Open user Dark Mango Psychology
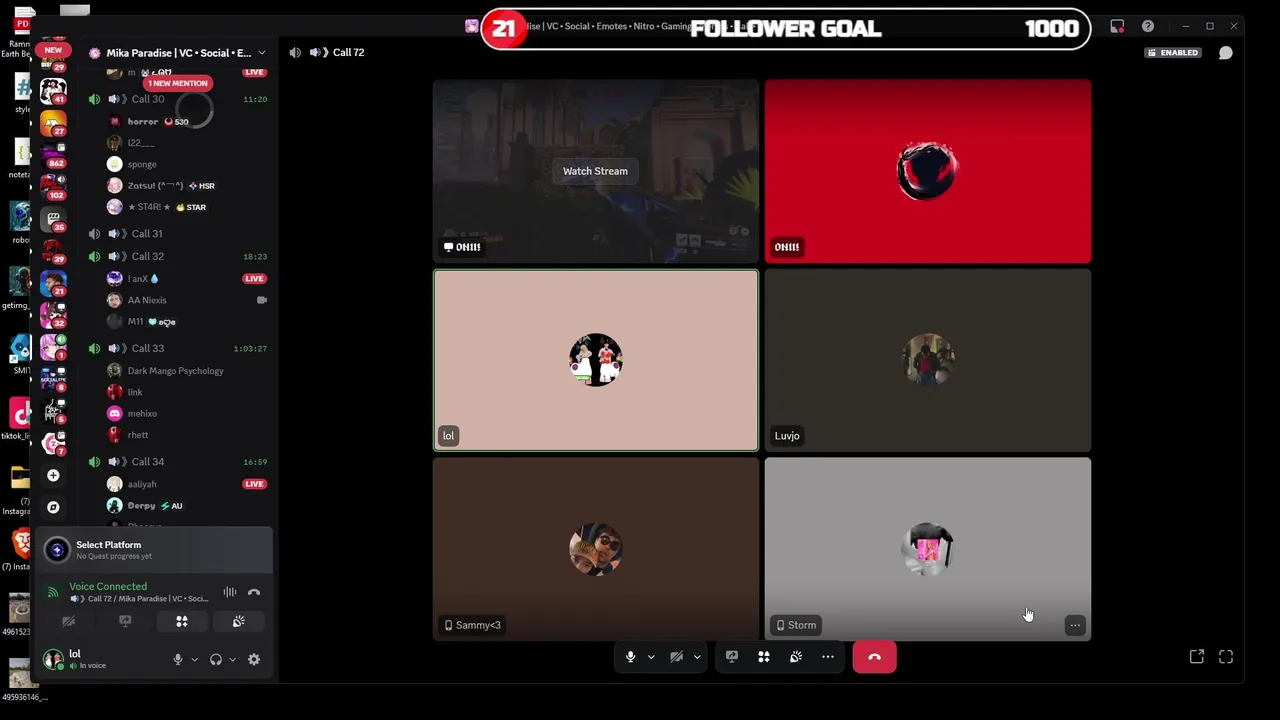Image resolution: width=1280 pixels, height=720 pixels. pyautogui.click(x=175, y=371)
